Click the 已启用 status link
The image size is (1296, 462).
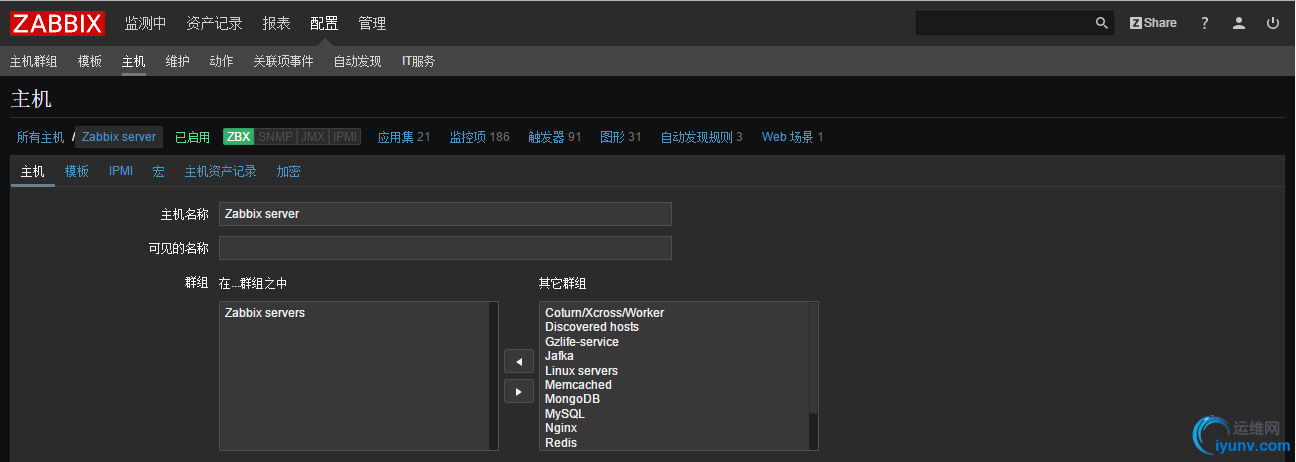(x=192, y=137)
